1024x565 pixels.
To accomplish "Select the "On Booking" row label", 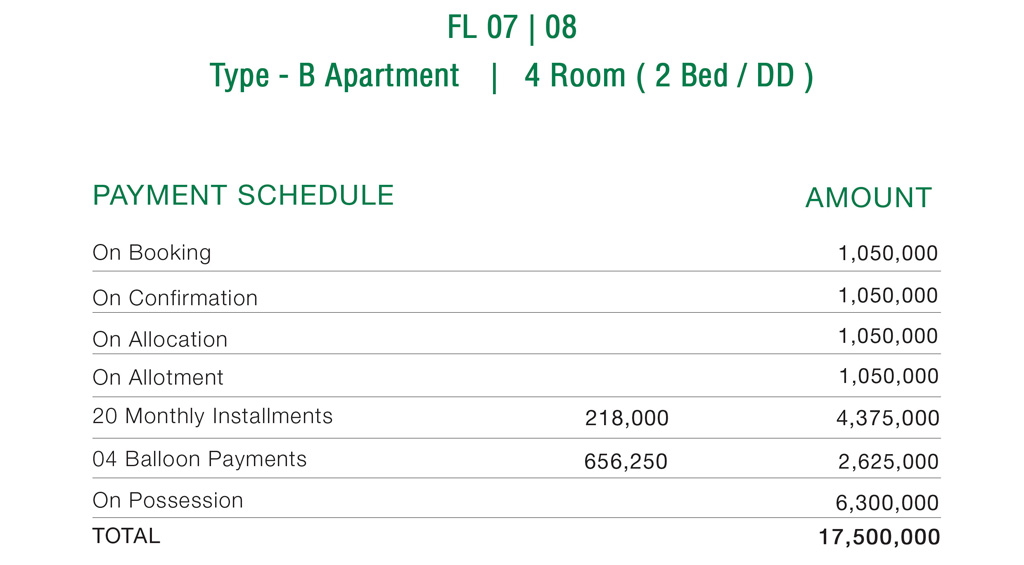I will [x=152, y=253].
